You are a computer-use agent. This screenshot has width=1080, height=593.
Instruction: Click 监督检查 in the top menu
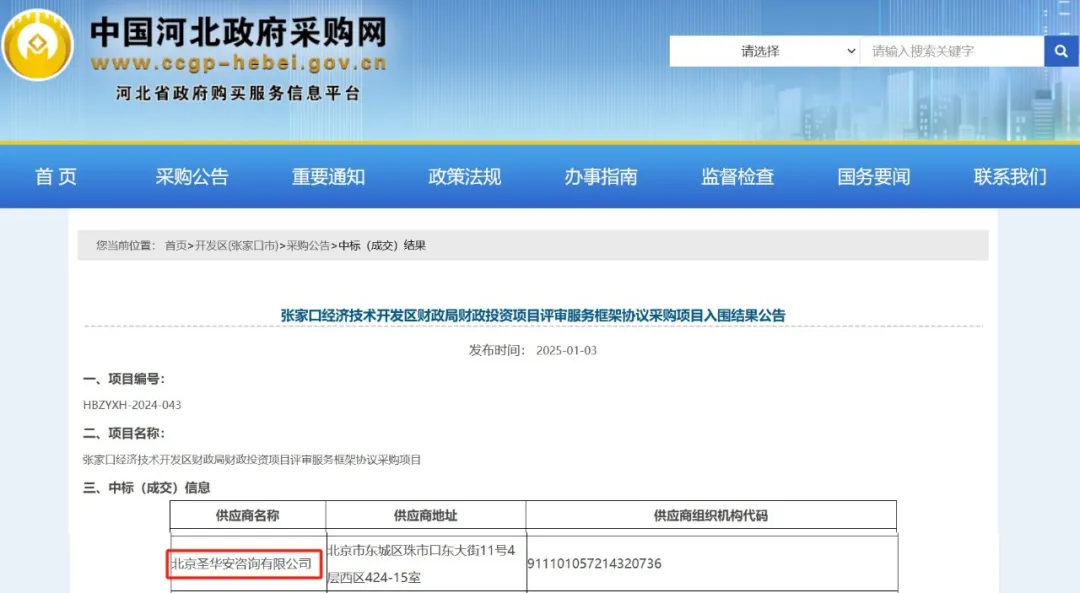point(738,177)
